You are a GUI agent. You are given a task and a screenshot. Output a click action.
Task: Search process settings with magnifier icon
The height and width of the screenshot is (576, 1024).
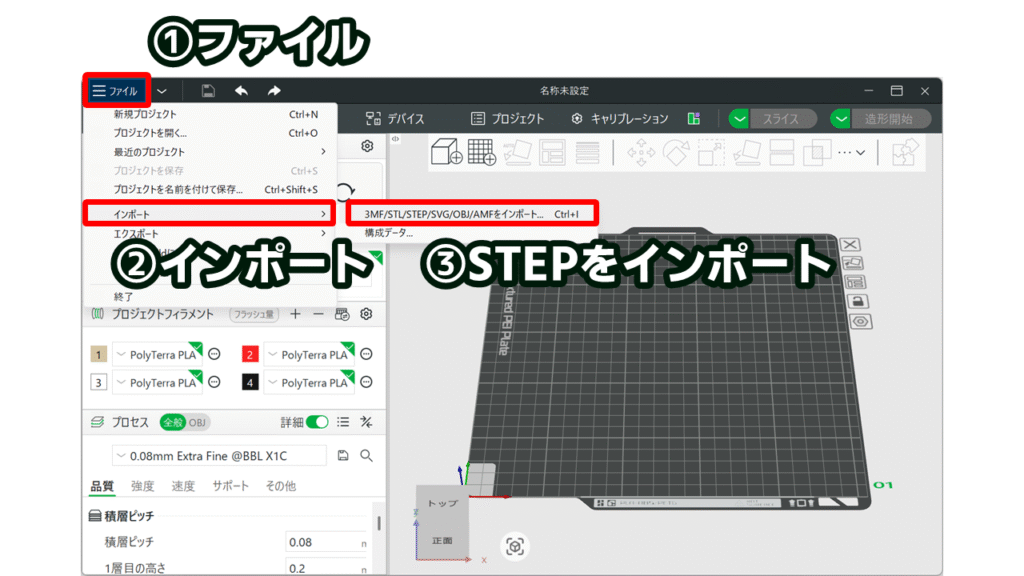tap(366, 456)
